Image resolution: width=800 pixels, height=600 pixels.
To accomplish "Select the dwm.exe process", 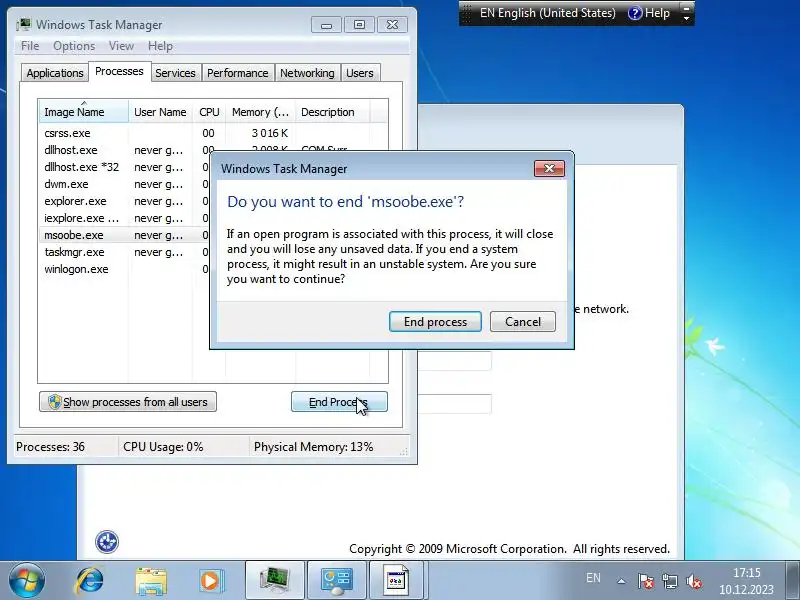I will (x=124, y=184).
